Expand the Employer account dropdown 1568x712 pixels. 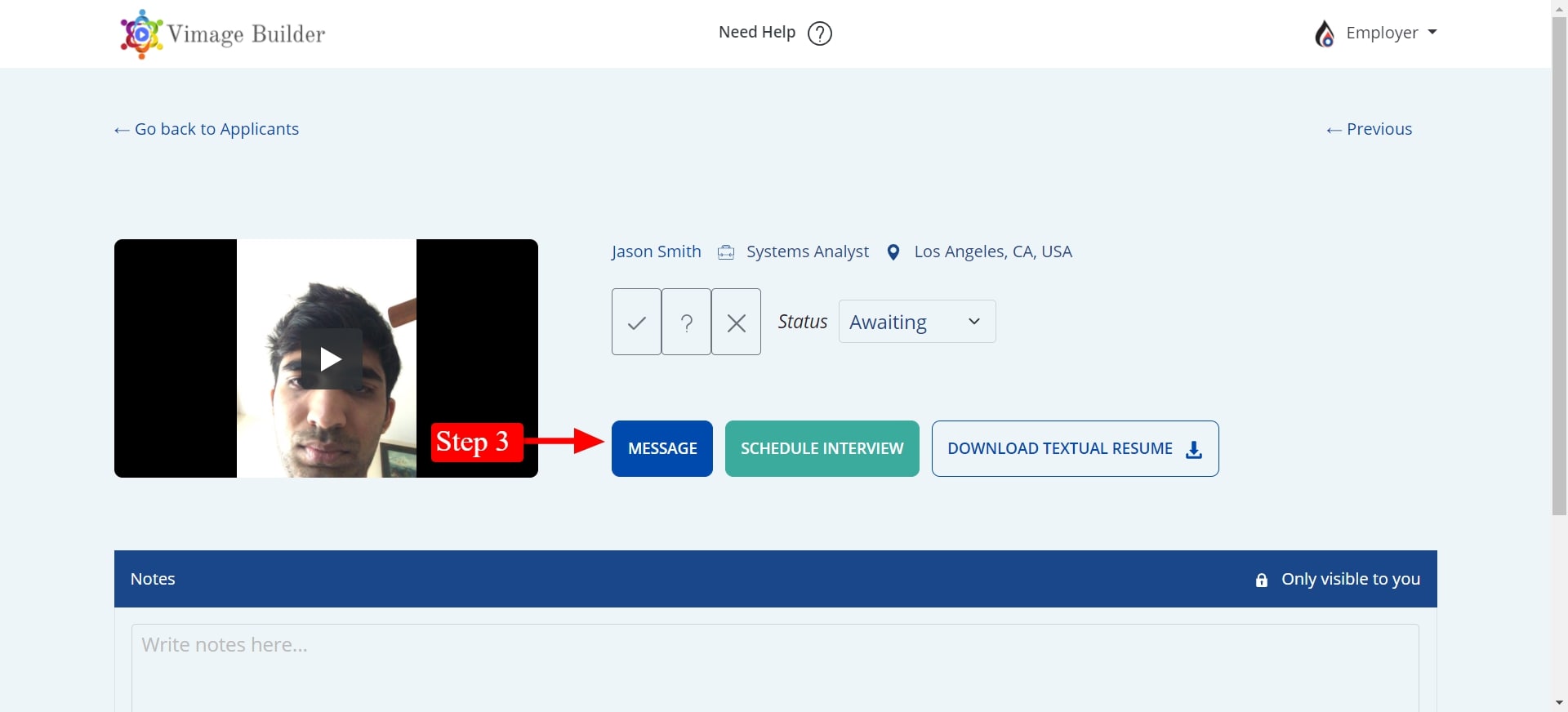click(1392, 33)
